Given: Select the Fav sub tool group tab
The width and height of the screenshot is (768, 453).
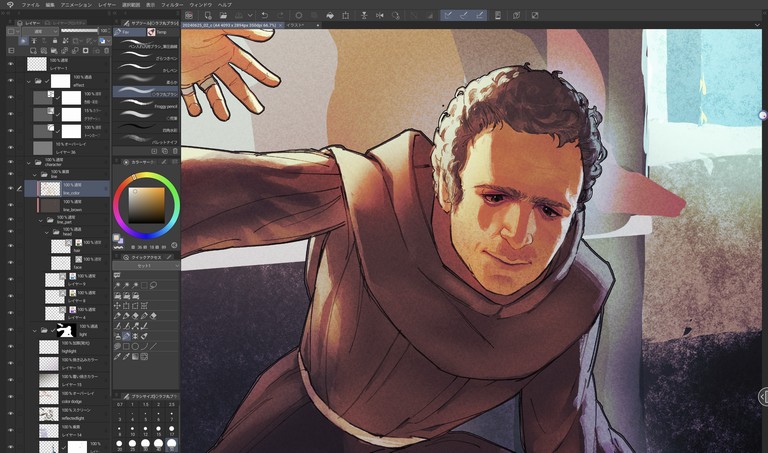Looking at the screenshot, I should (x=129, y=32).
